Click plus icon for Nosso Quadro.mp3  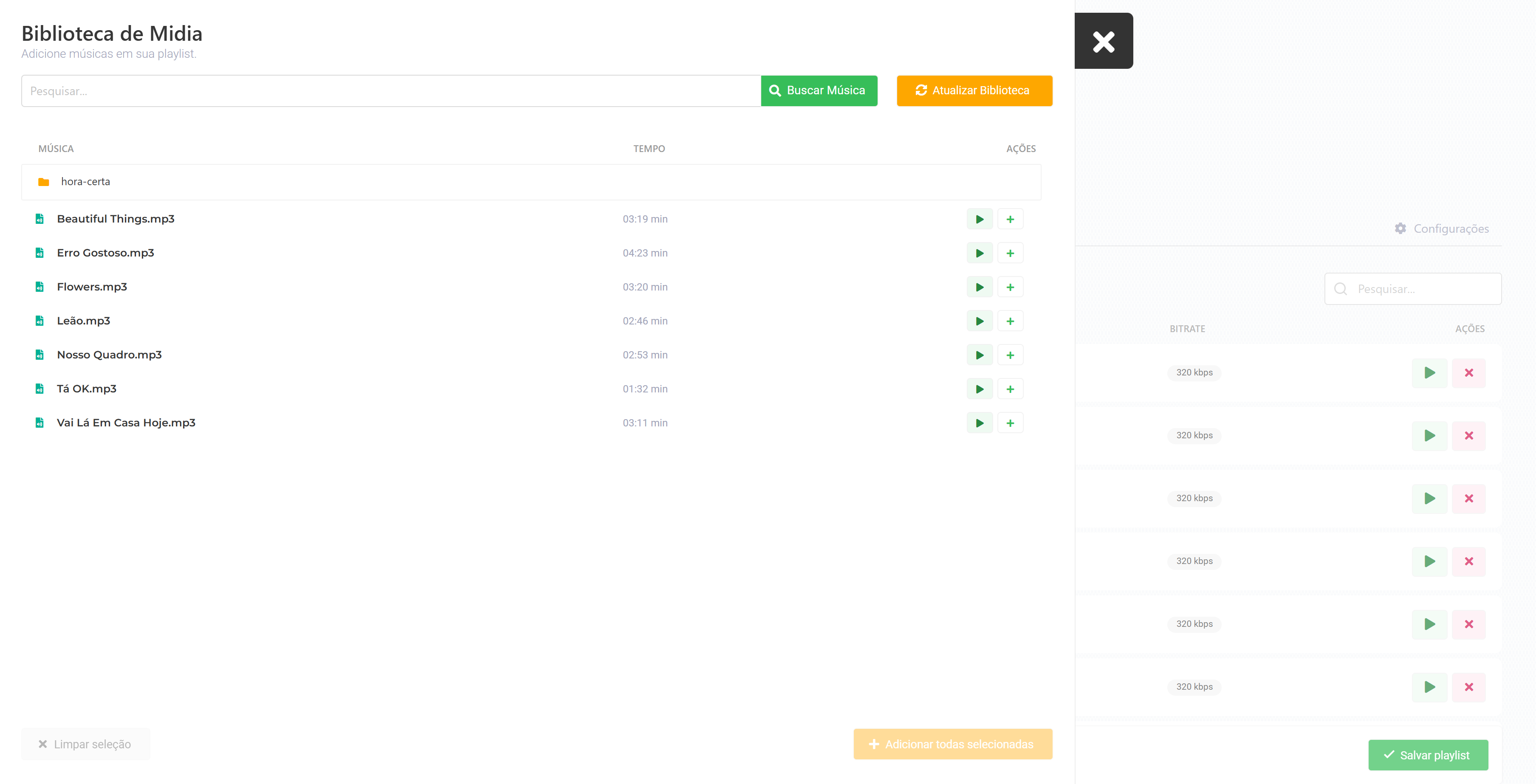(x=1010, y=355)
